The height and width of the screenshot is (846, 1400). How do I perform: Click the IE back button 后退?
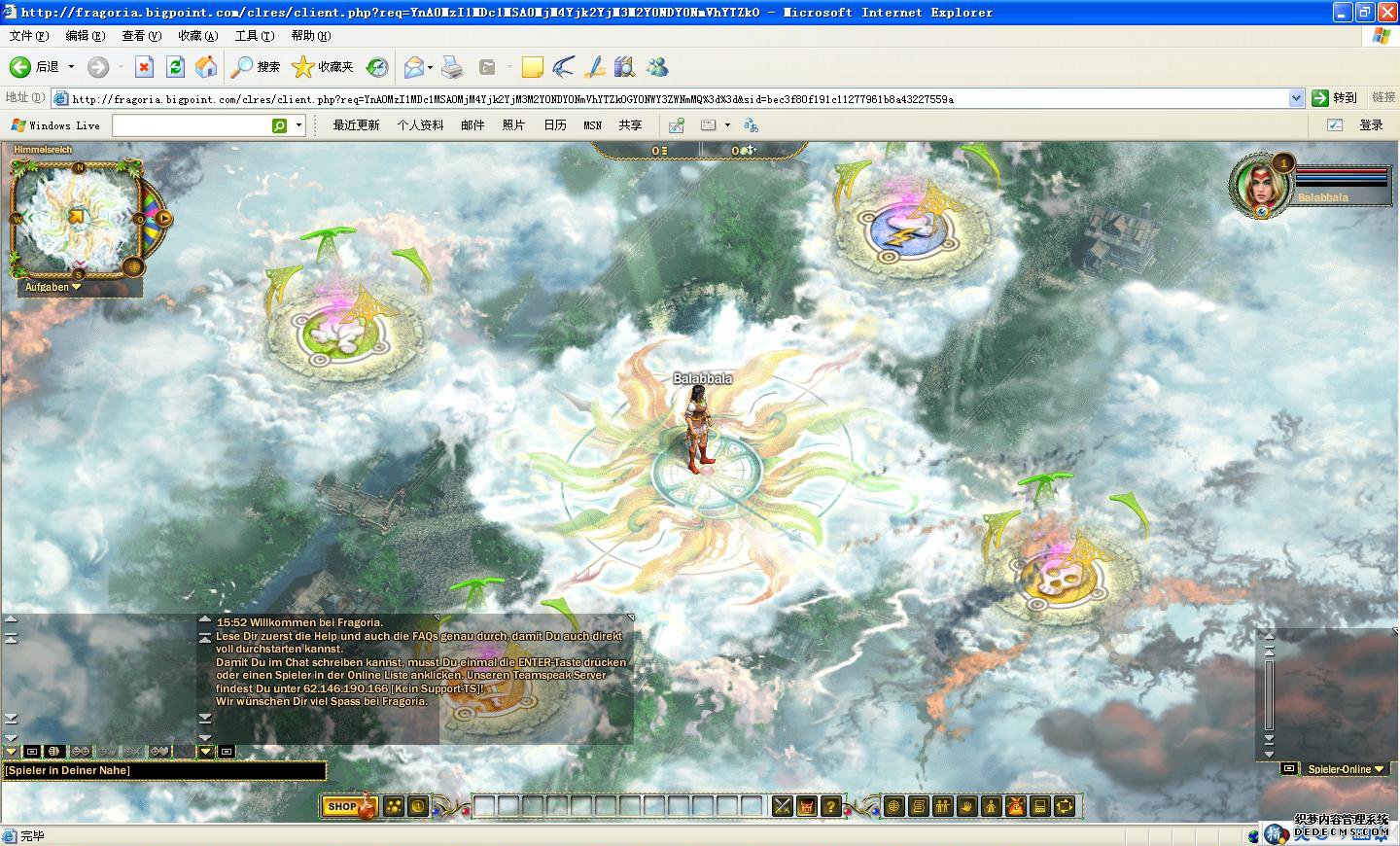(35, 67)
